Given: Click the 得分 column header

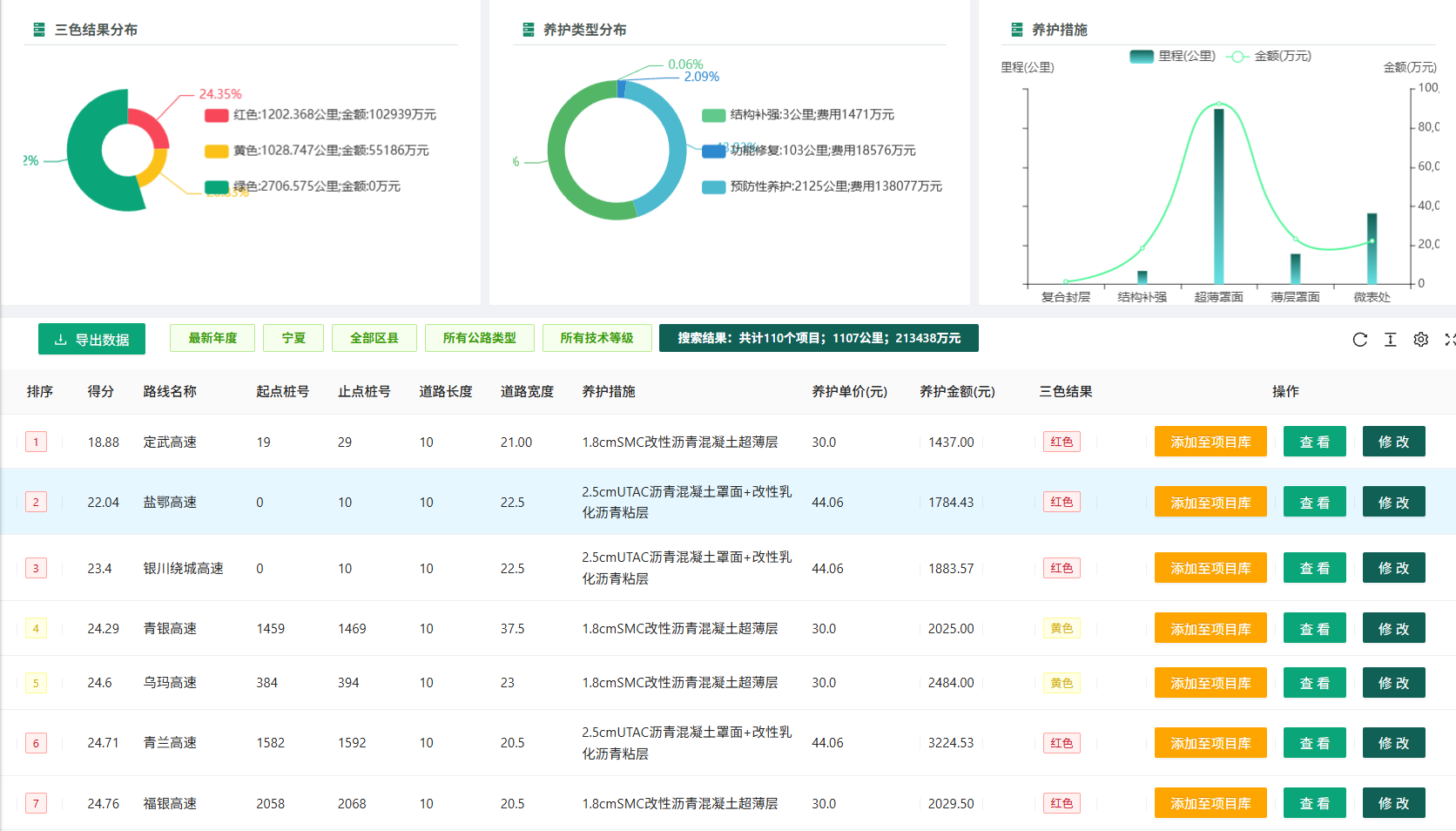Looking at the screenshot, I should 101,392.
